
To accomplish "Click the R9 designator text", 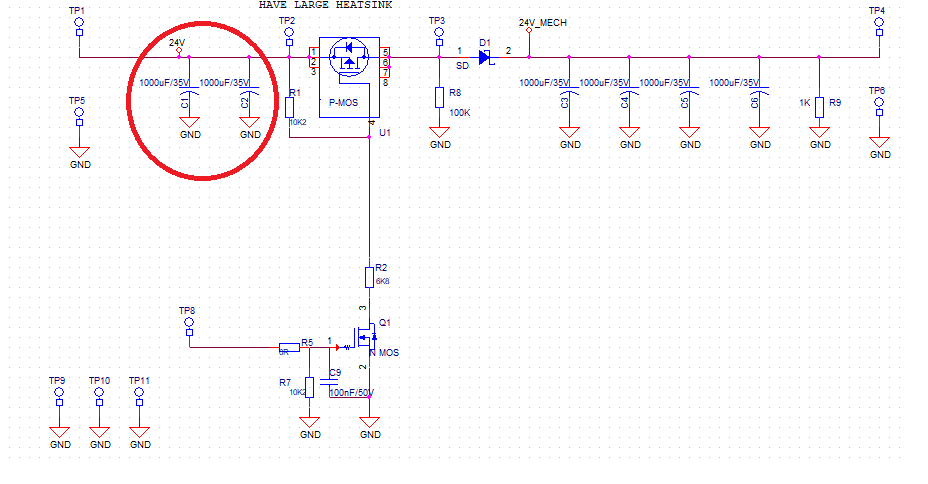I will 834,102.
